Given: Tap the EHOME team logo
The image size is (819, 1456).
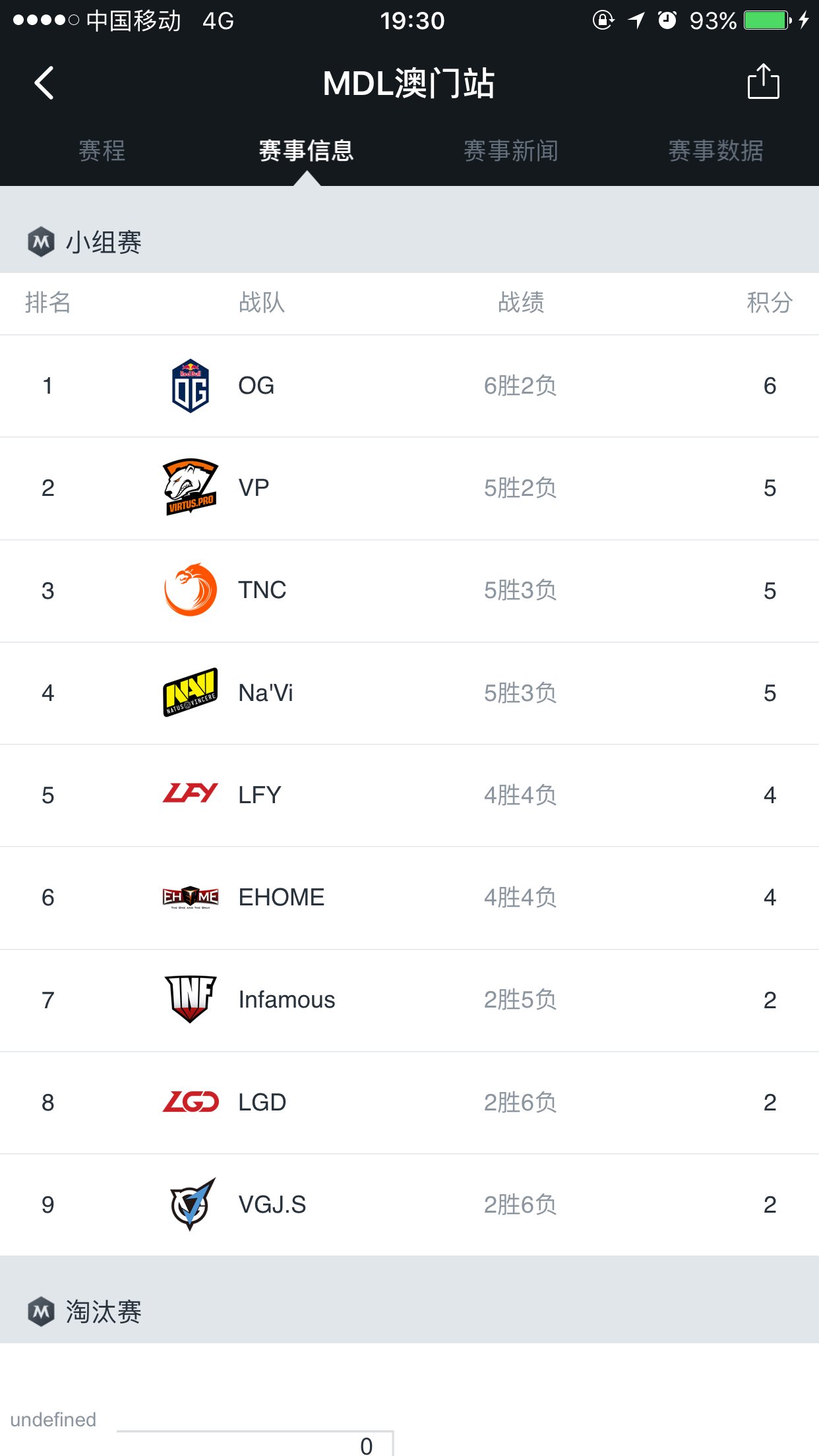Looking at the screenshot, I should coord(191,897).
